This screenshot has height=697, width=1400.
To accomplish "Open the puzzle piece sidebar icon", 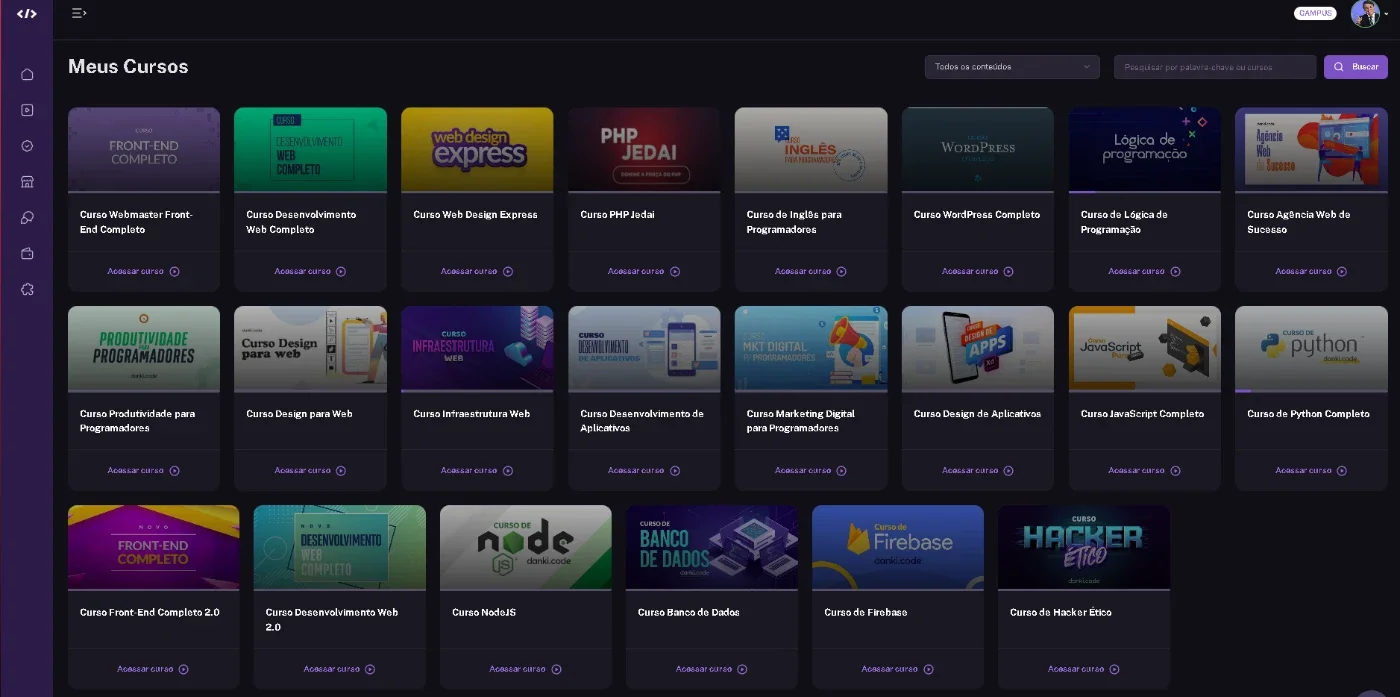I will point(27,290).
